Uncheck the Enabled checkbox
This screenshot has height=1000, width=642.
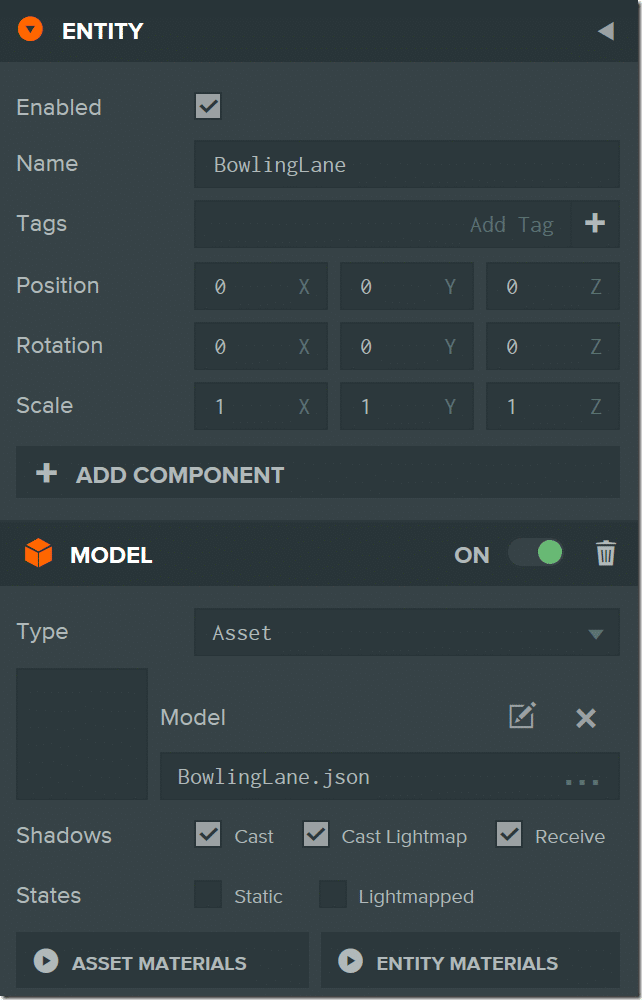point(208,107)
